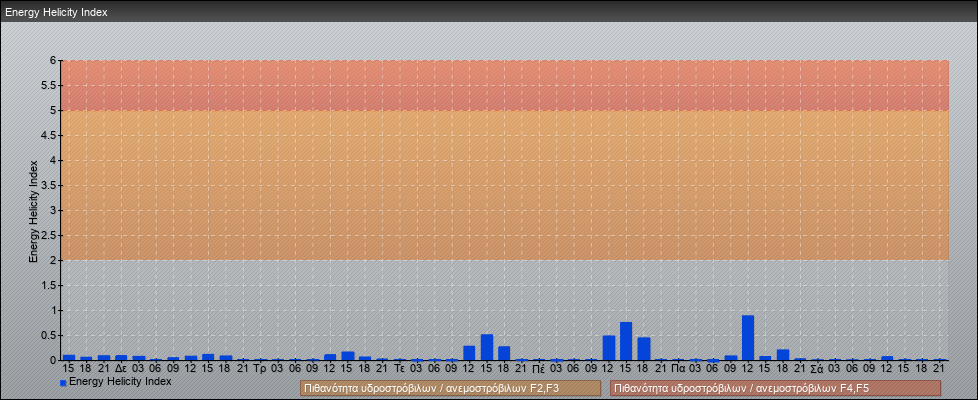Click the y-axis value 0

click(x=54, y=360)
